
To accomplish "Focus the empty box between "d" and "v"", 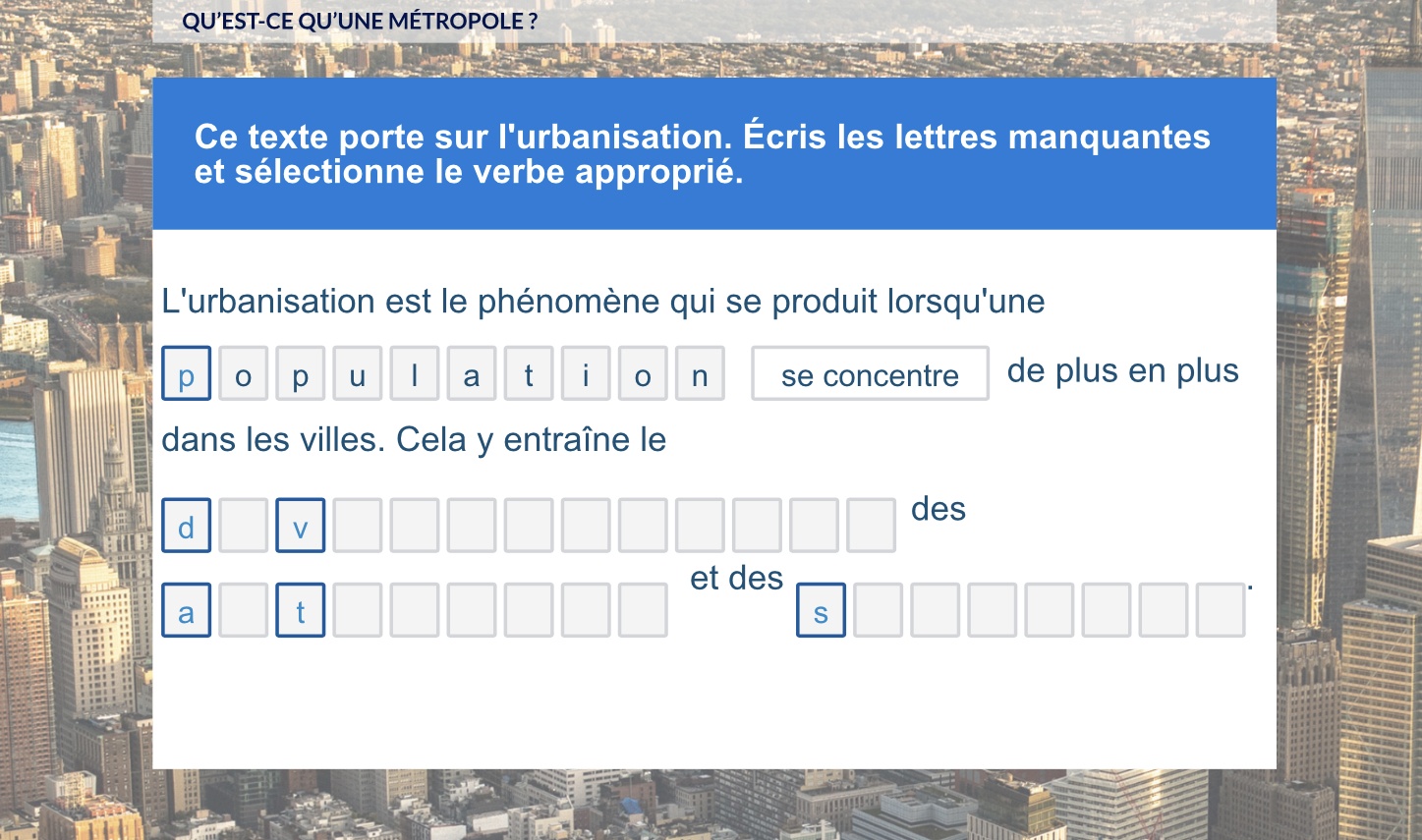I will [x=244, y=527].
